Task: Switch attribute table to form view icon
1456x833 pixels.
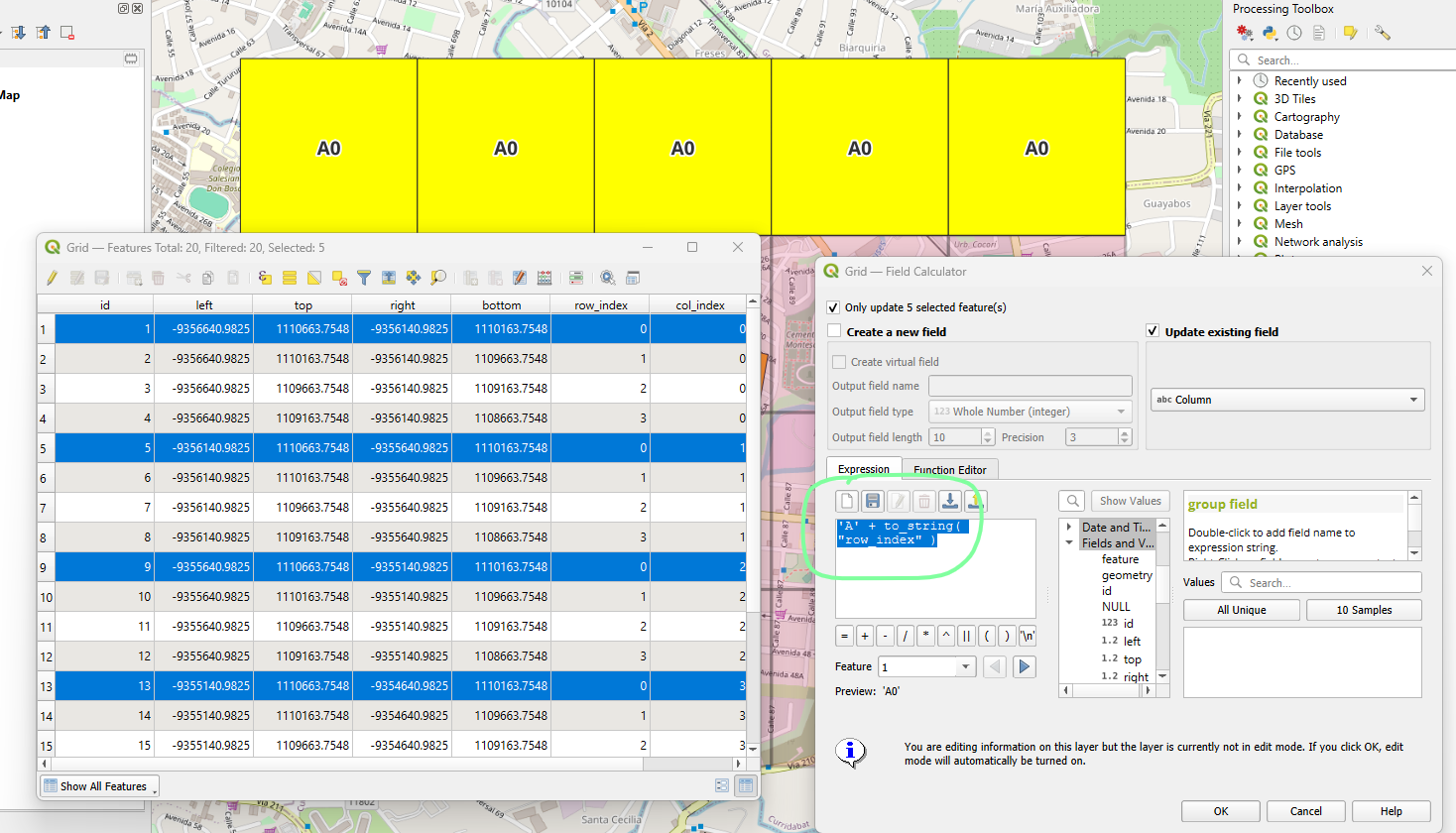Action: click(x=722, y=785)
